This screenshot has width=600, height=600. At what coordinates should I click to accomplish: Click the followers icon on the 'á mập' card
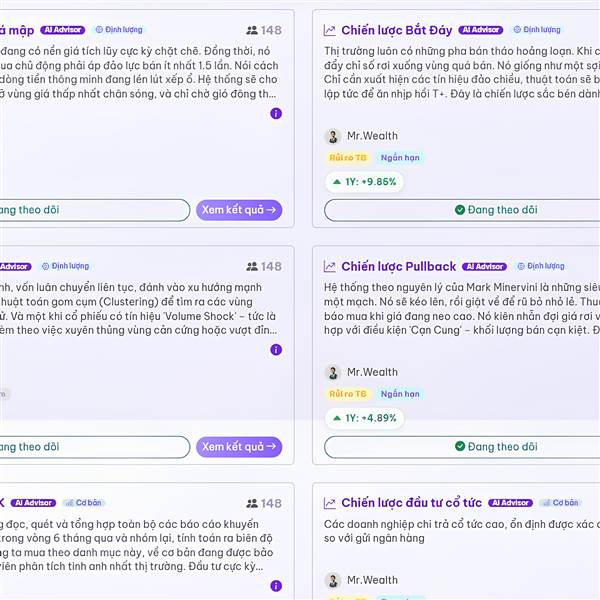coord(252,31)
